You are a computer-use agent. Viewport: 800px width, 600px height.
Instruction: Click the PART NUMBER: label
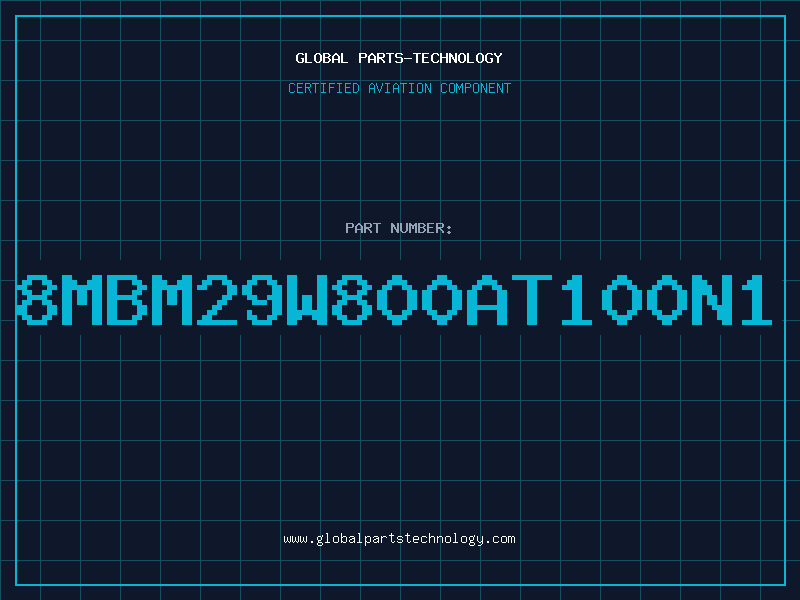coord(398,228)
